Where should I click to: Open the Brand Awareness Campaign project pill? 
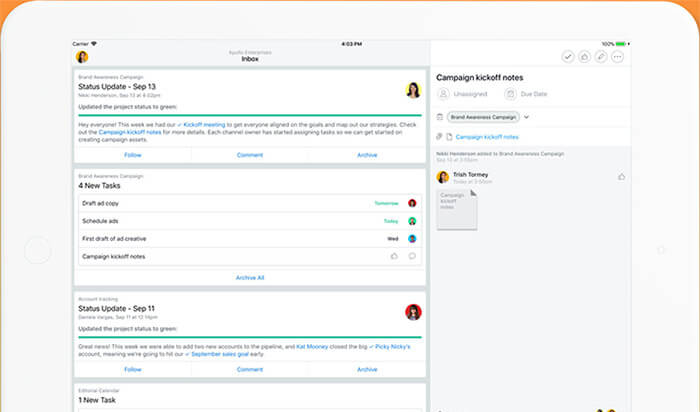483,117
